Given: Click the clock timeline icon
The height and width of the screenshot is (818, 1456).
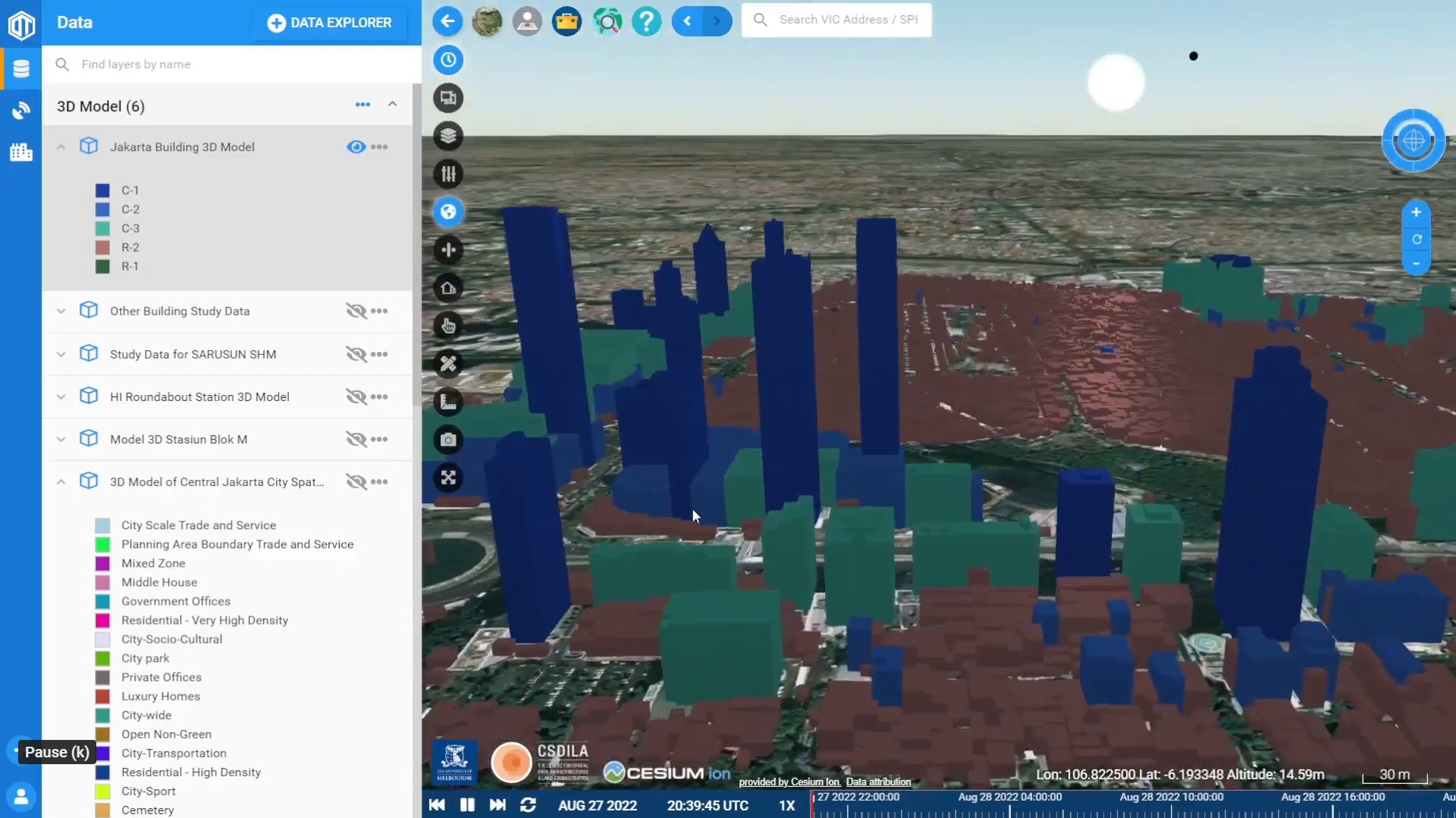Looking at the screenshot, I should pyautogui.click(x=448, y=60).
